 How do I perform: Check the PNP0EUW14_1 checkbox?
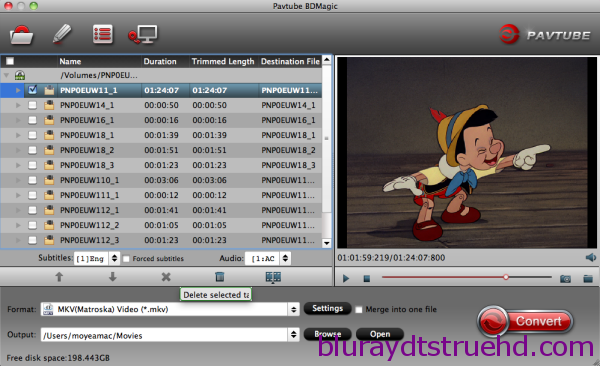[x=33, y=105]
